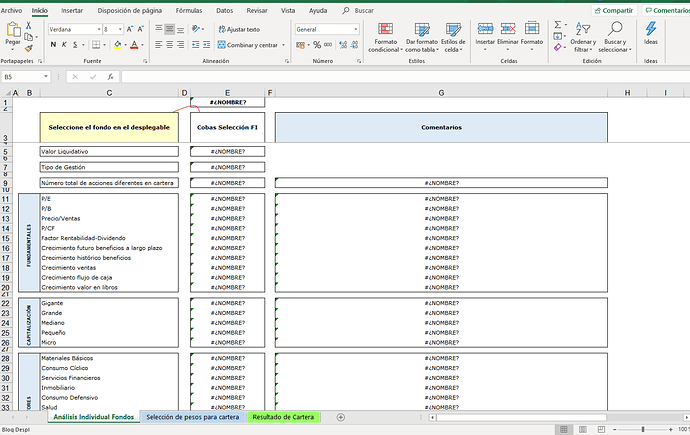Image resolution: width=690 pixels, height=435 pixels.
Task: Click the zoom level slider
Action: (x=642, y=429)
